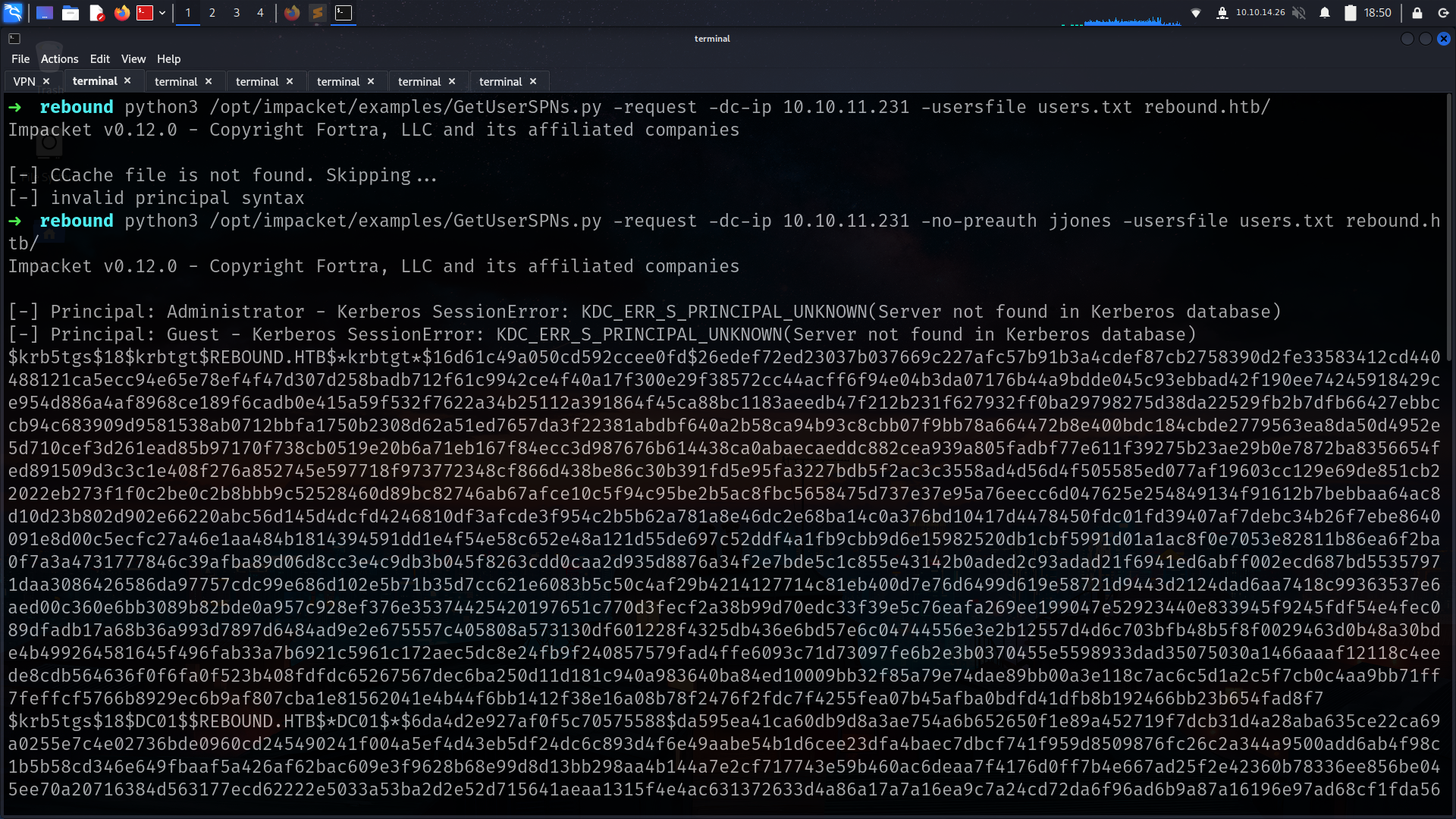1456x819 pixels.
Task: Launch Firefox from the panel launcher
Action: point(121,13)
